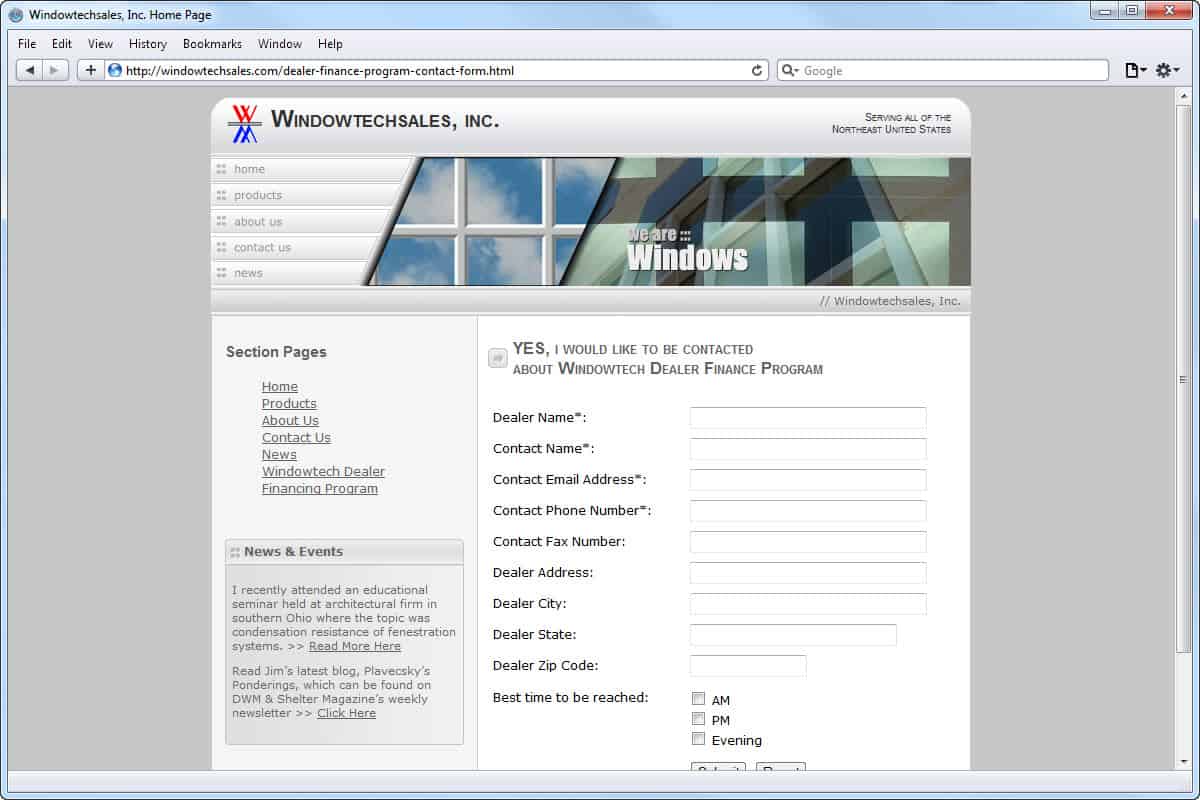1200x800 pixels.
Task: Check the Evening checkbox
Action: click(x=699, y=739)
